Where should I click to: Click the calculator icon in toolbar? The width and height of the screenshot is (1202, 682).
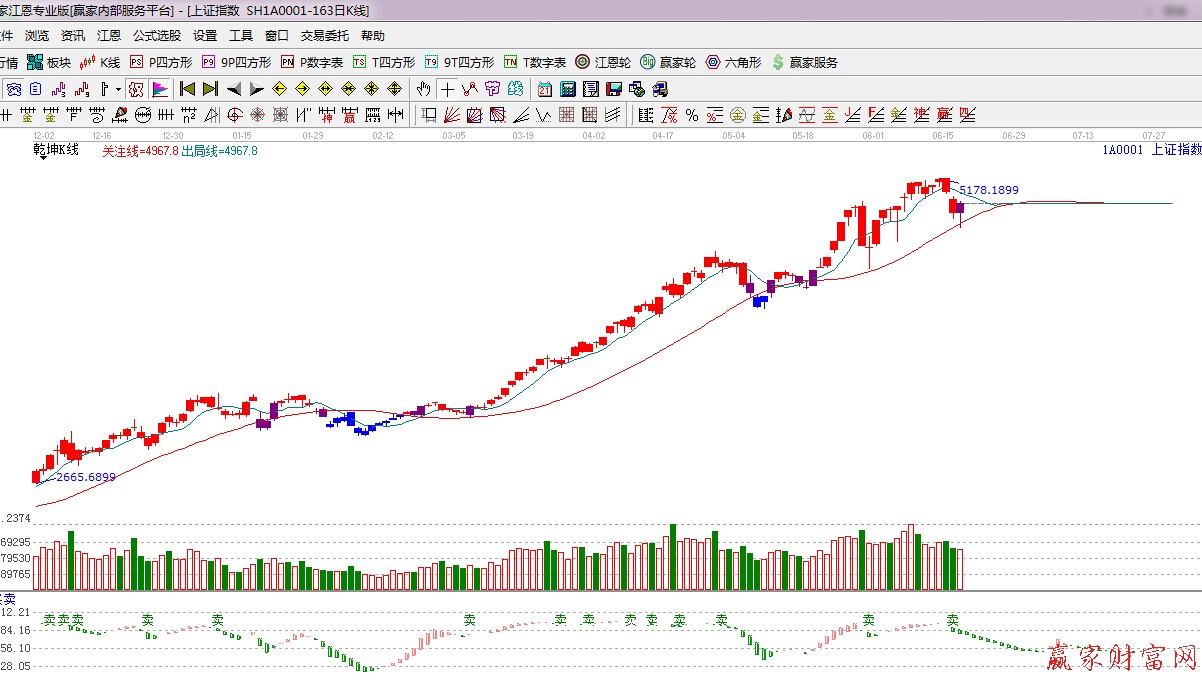click(x=567, y=89)
